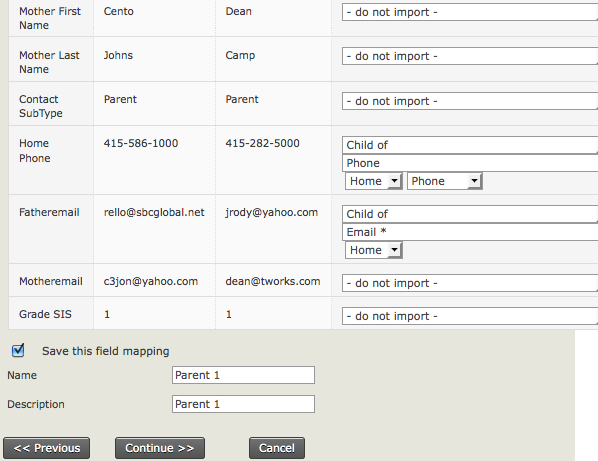The width and height of the screenshot is (598, 461).
Task: Click the Continue >> button
Action: (x=160, y=448)
